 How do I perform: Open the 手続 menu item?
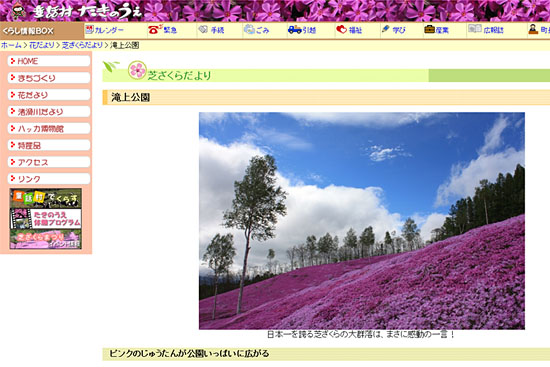(x=217, y=30)
